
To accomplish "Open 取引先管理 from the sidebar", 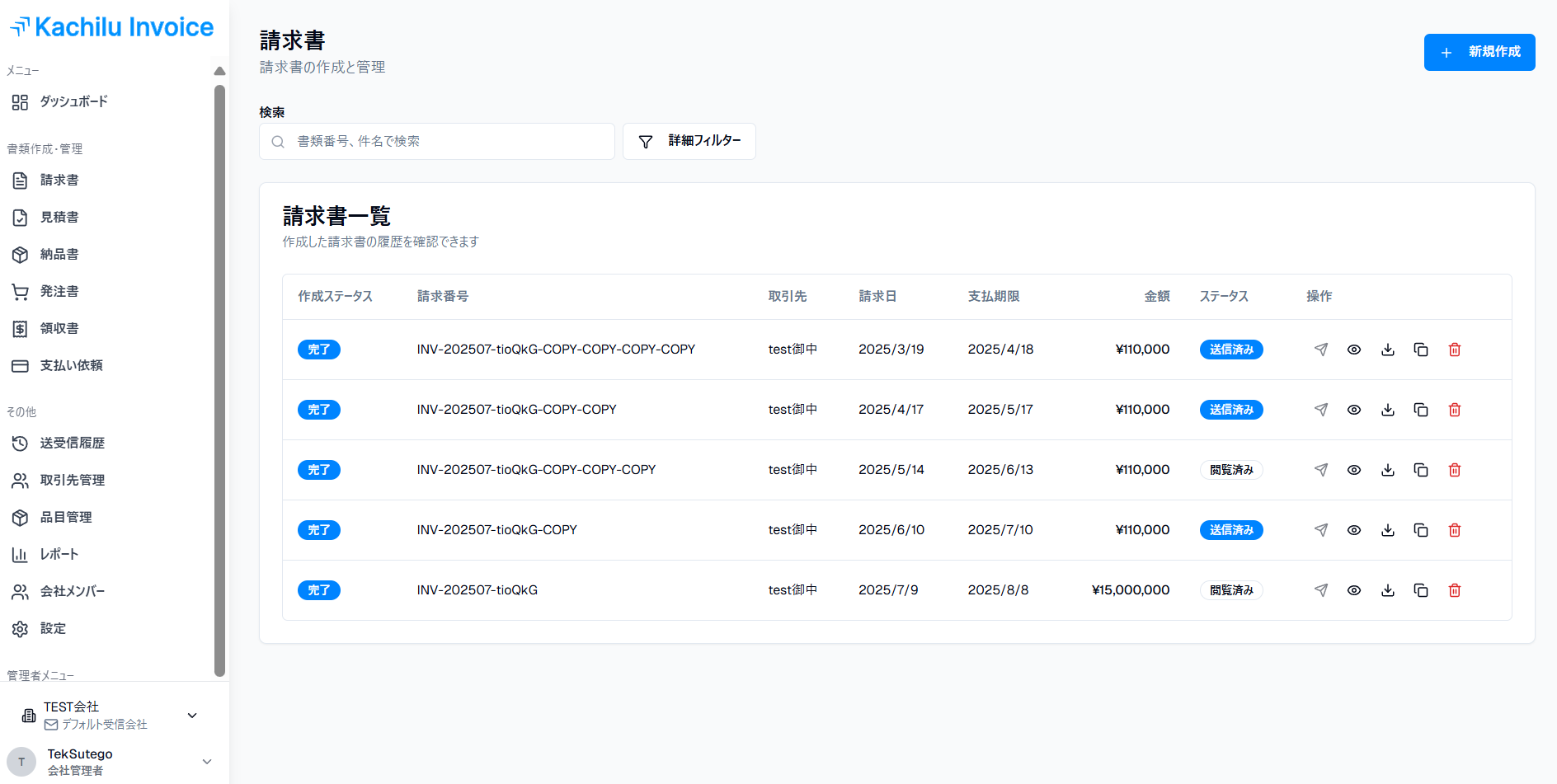I will [x=73, y=480].
